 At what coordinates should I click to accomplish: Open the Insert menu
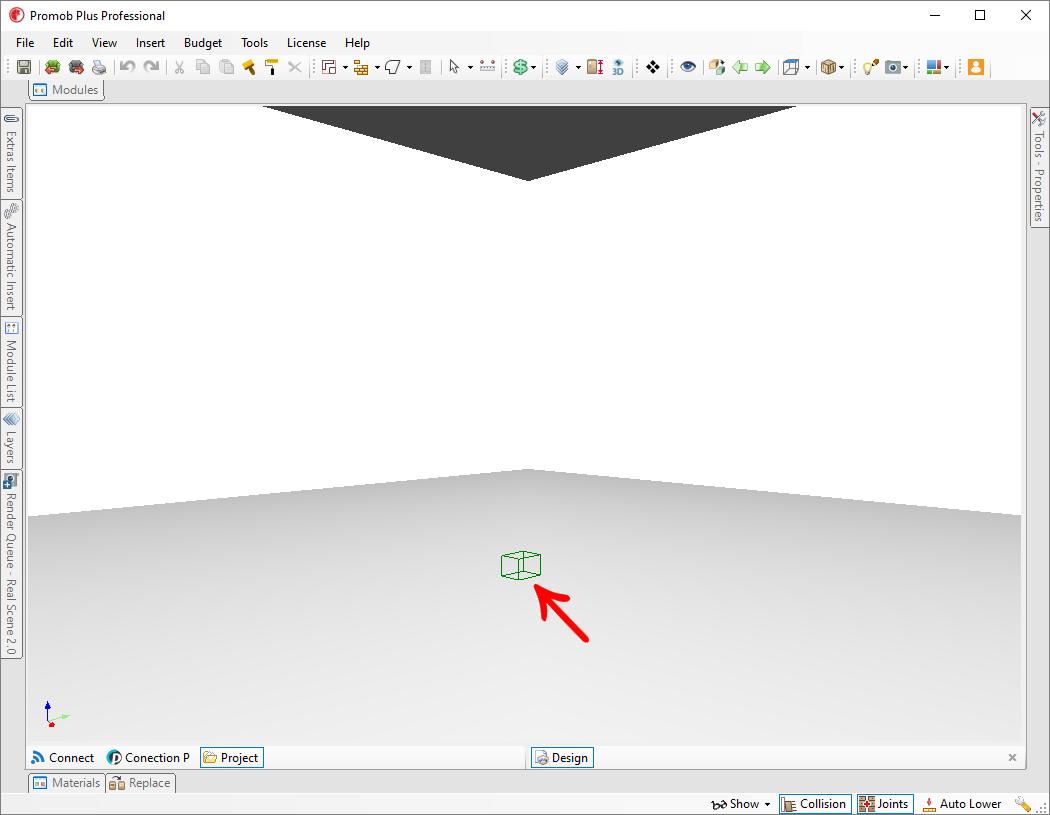click(x=151, y=43)
